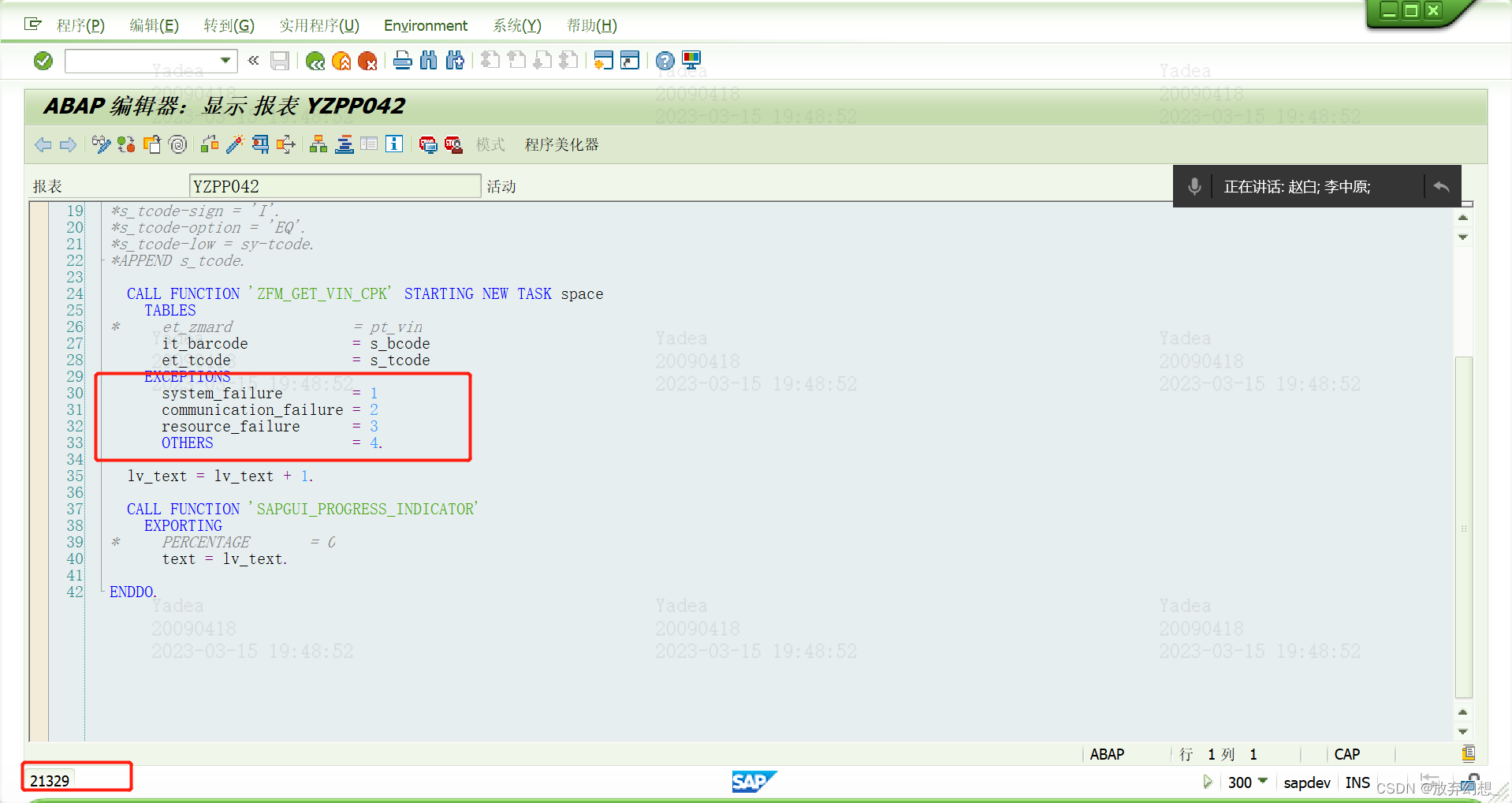Open the 帮助(H) menu

(x=592, y=25)
